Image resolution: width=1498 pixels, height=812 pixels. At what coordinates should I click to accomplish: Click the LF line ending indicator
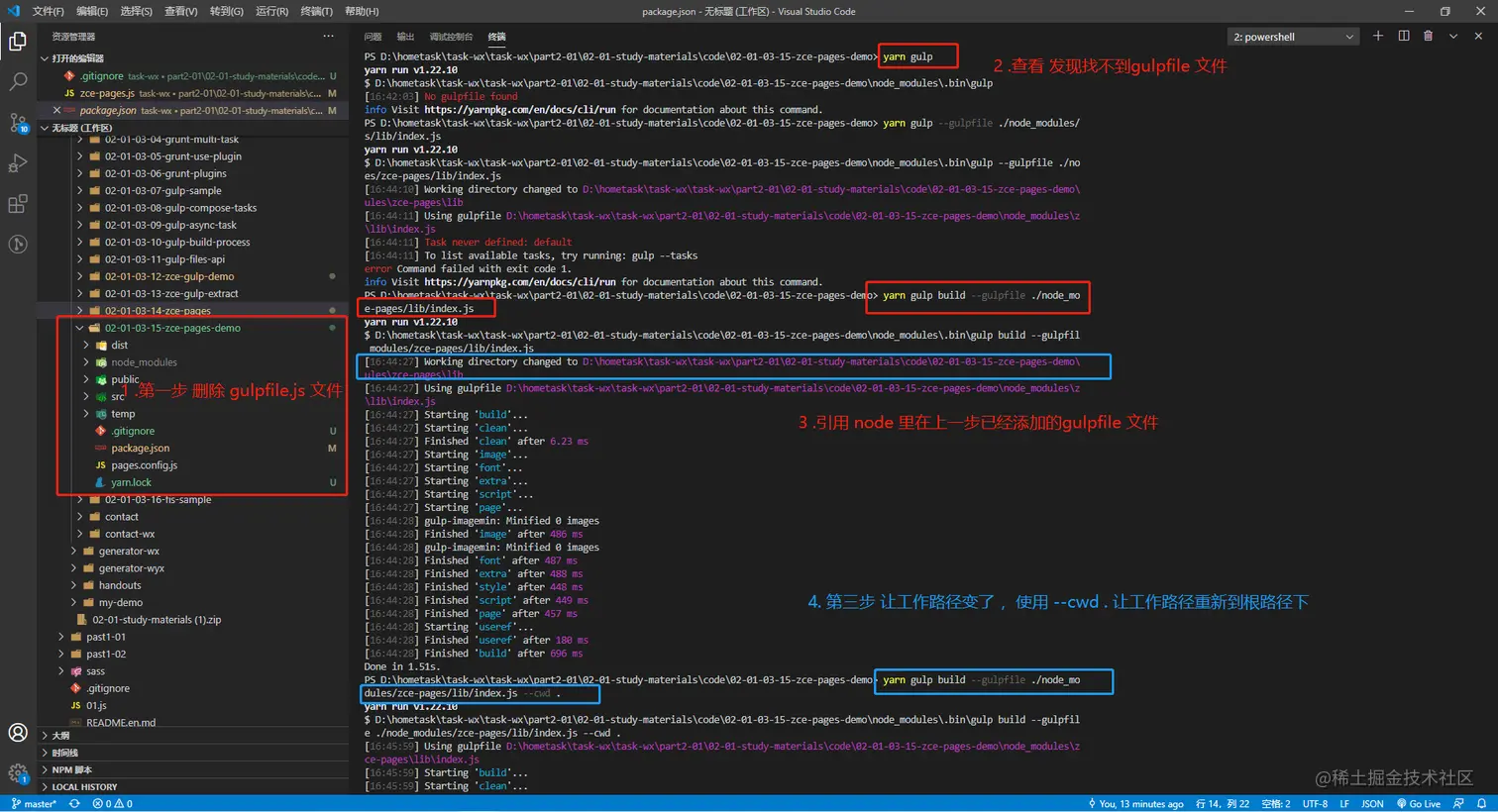pyautogui.click(x=1344, y=804)
